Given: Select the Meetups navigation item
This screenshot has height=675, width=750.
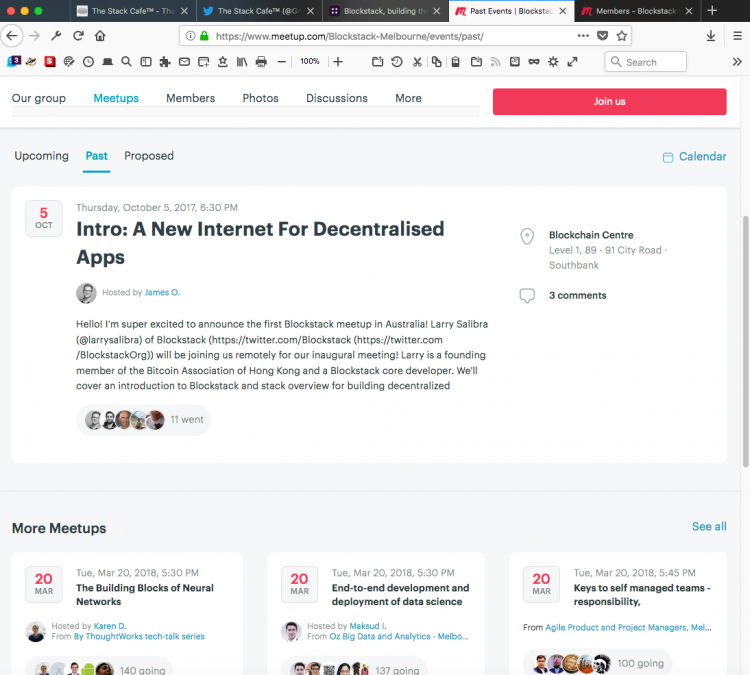Looking at the screenshot, I should [116, 98].
